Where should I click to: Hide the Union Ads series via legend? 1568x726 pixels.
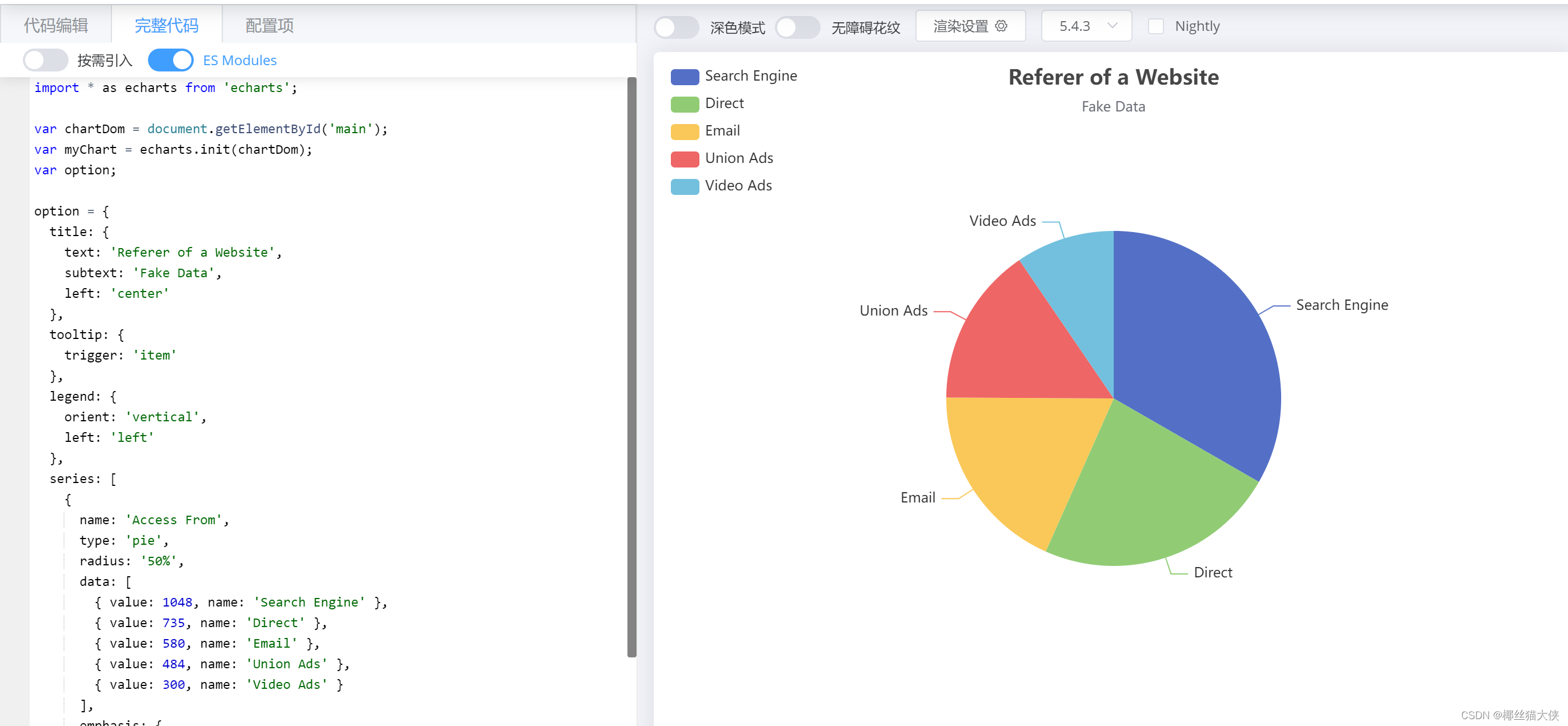(x=738, y=158)
